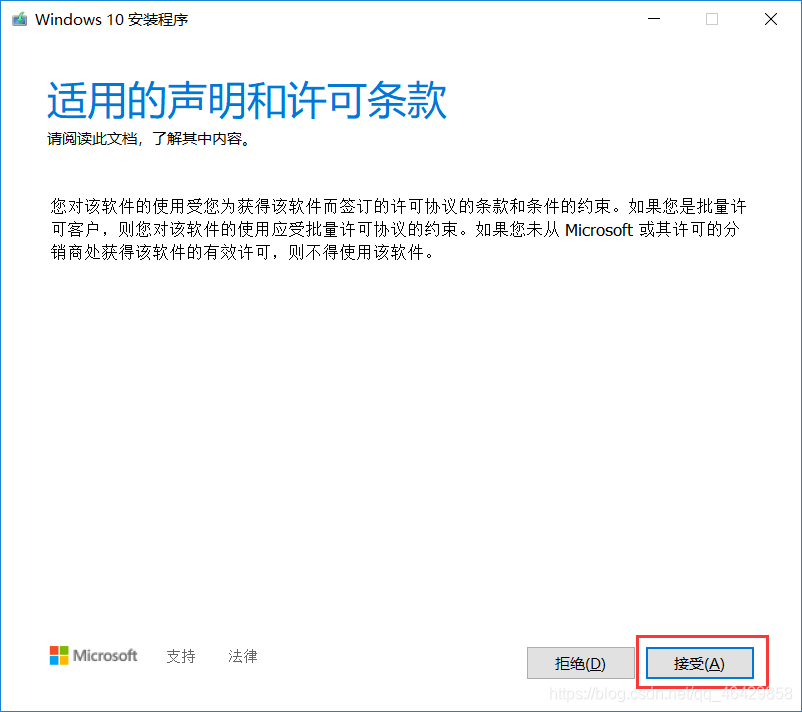
Task: Click the 适用的声明和许可条款 heading
Action: tap(247, 100)
